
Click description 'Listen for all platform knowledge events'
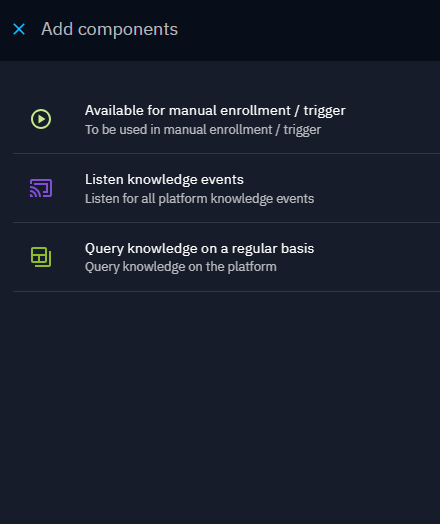(x=199, y=199)
